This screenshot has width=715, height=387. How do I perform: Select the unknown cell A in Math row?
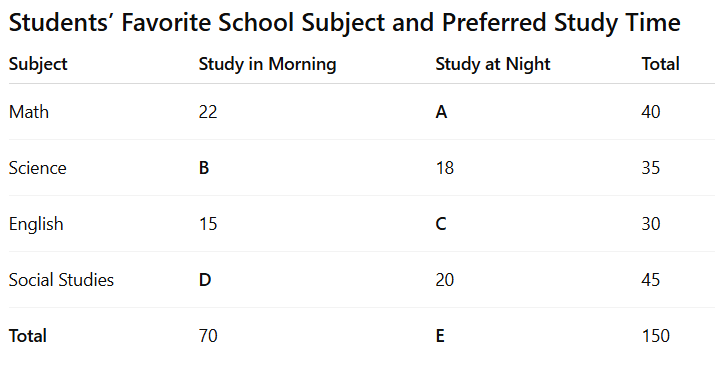441,112
